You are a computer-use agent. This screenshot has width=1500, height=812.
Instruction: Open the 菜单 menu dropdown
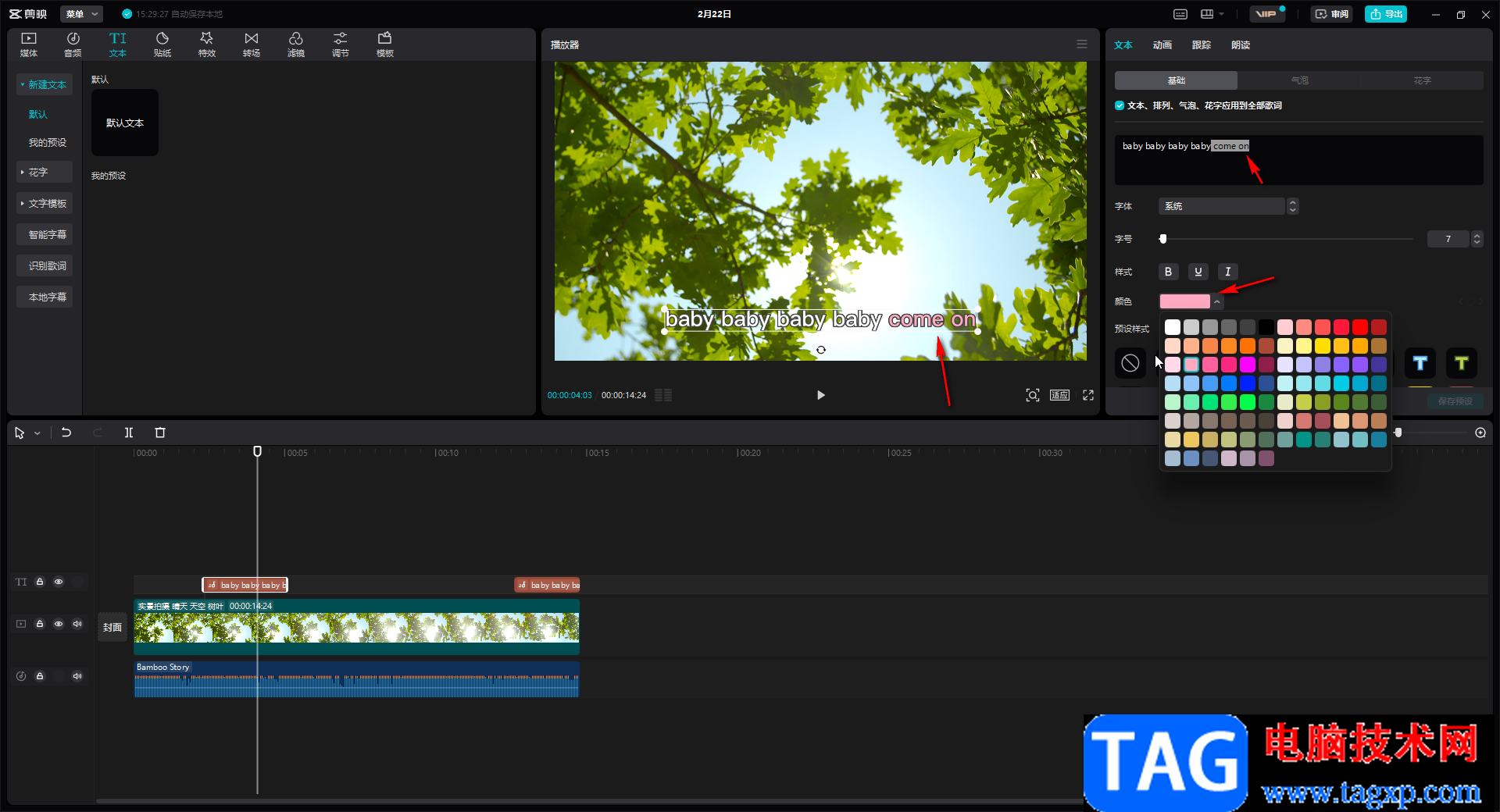[81, 14]
